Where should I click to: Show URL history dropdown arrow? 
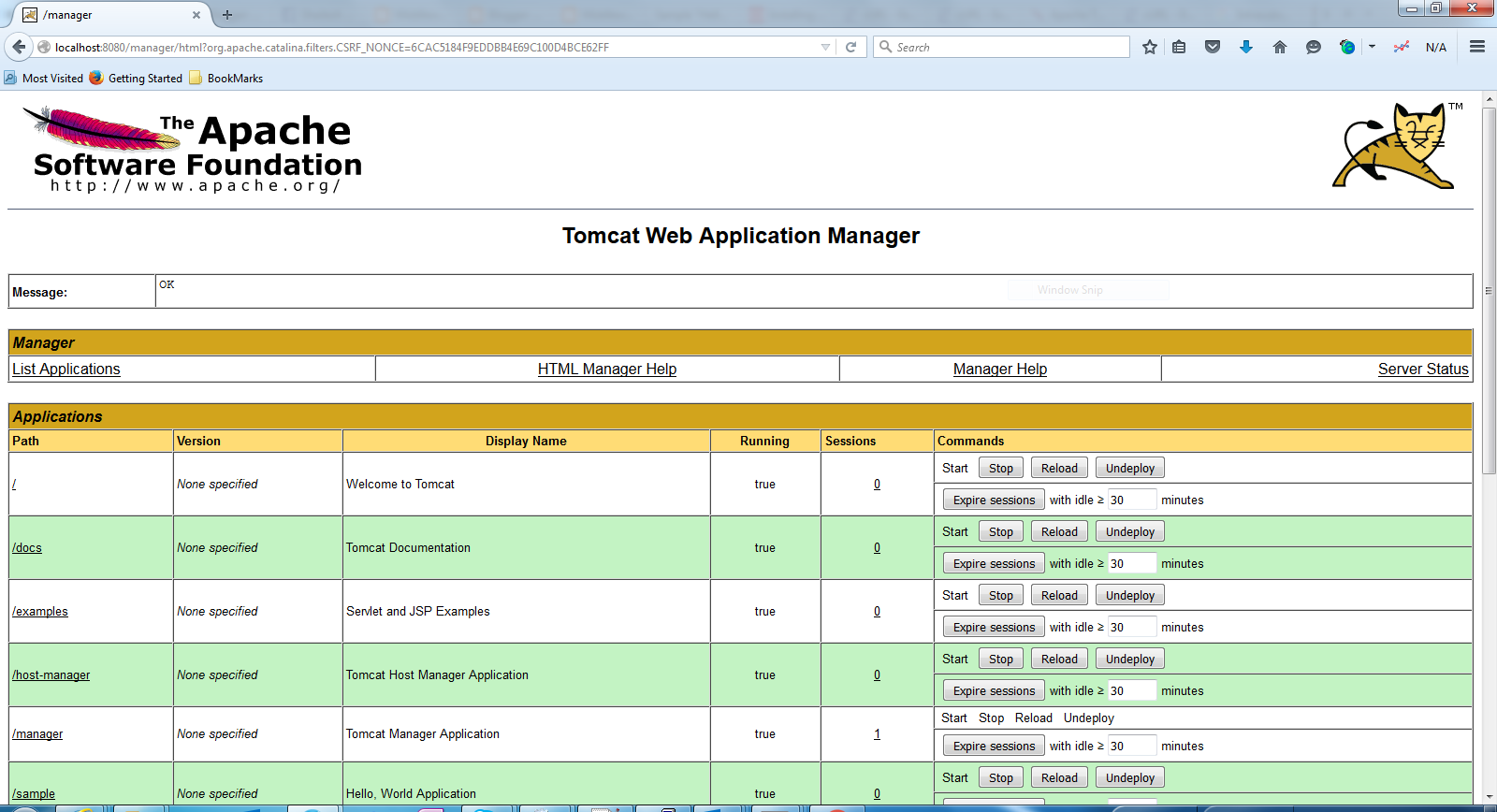pyautogui.click(x=825, y=47)
